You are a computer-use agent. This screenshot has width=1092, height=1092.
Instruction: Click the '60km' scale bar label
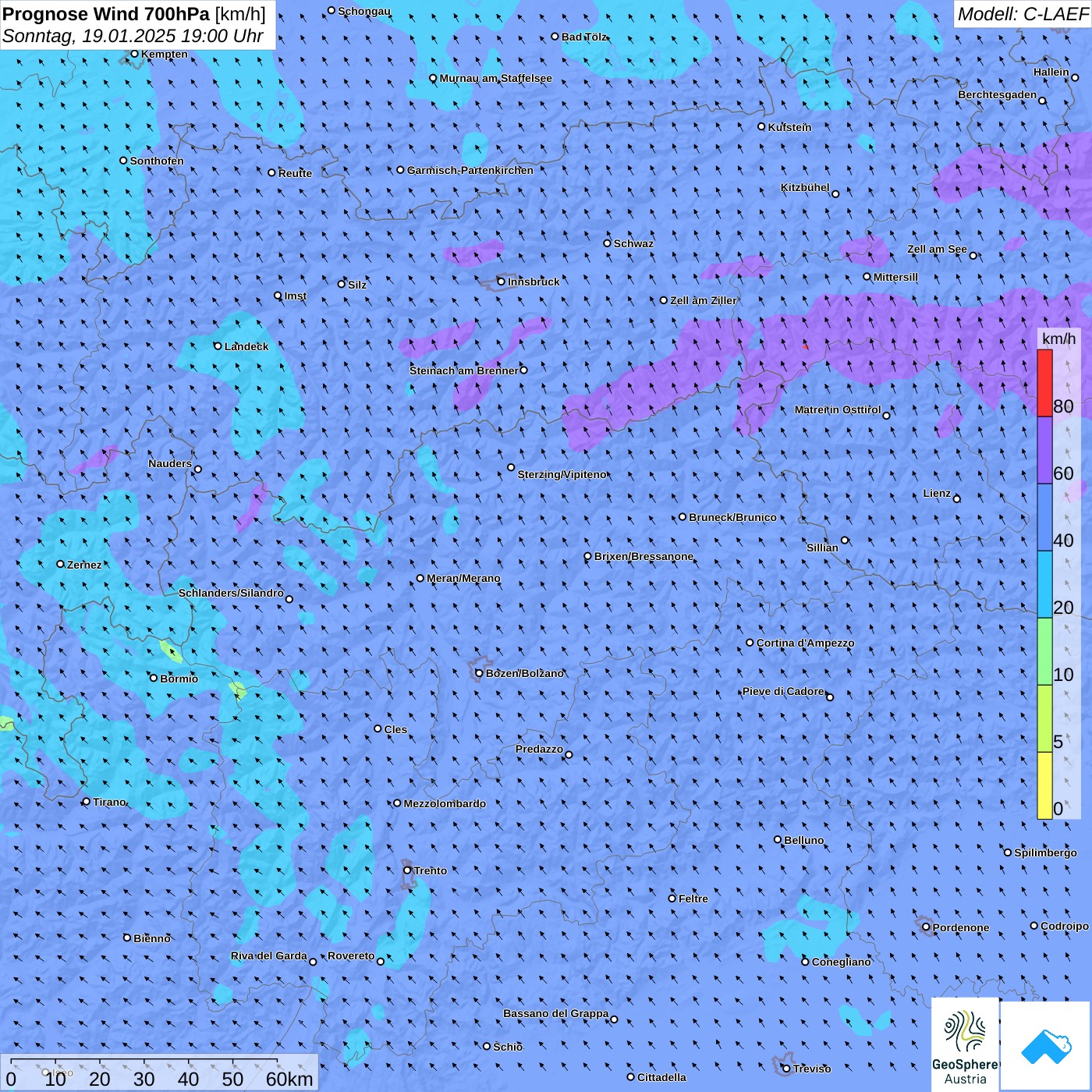(289, 1079)
